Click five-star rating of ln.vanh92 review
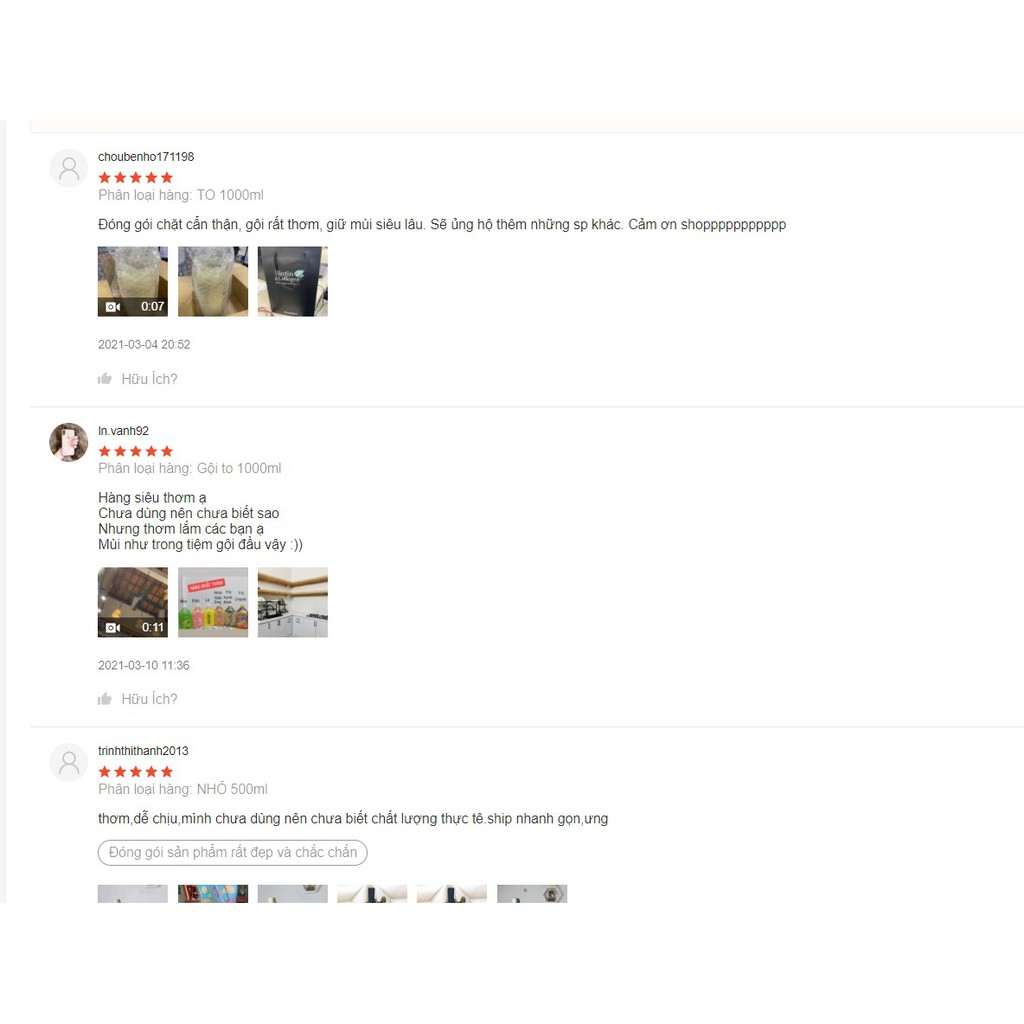Screen dimensions: 1024x1024 pyautogui.click(x=136, y=451)
